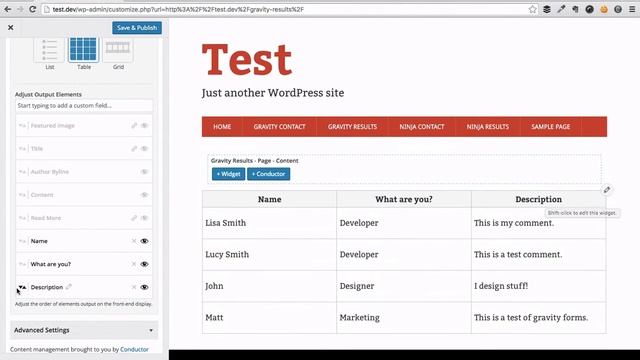Open the SAMPLE PAGE menu item

(551, 127)
